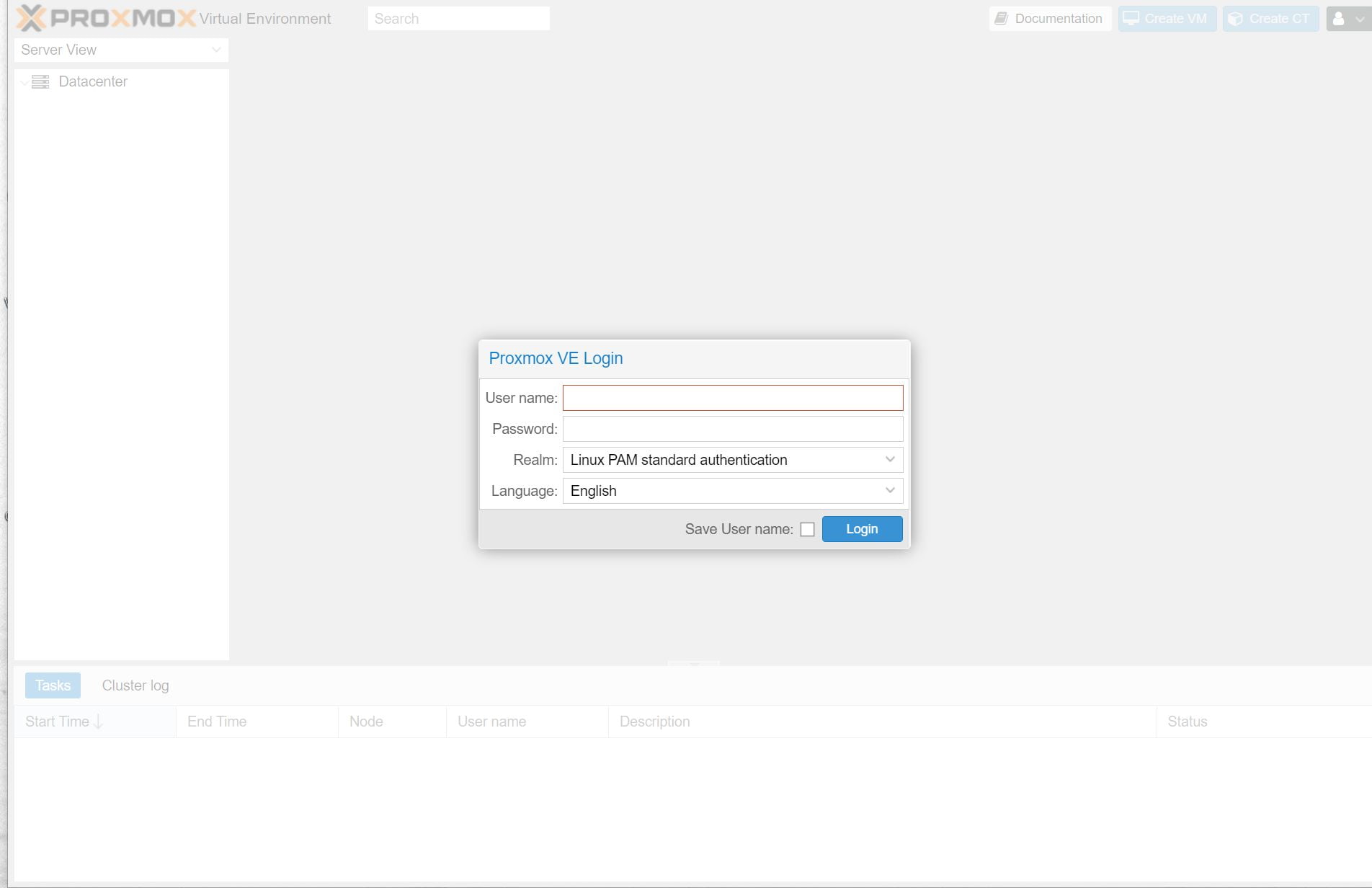Expand the Server View selector
1372x888 pixels.
tap(215, 50)
